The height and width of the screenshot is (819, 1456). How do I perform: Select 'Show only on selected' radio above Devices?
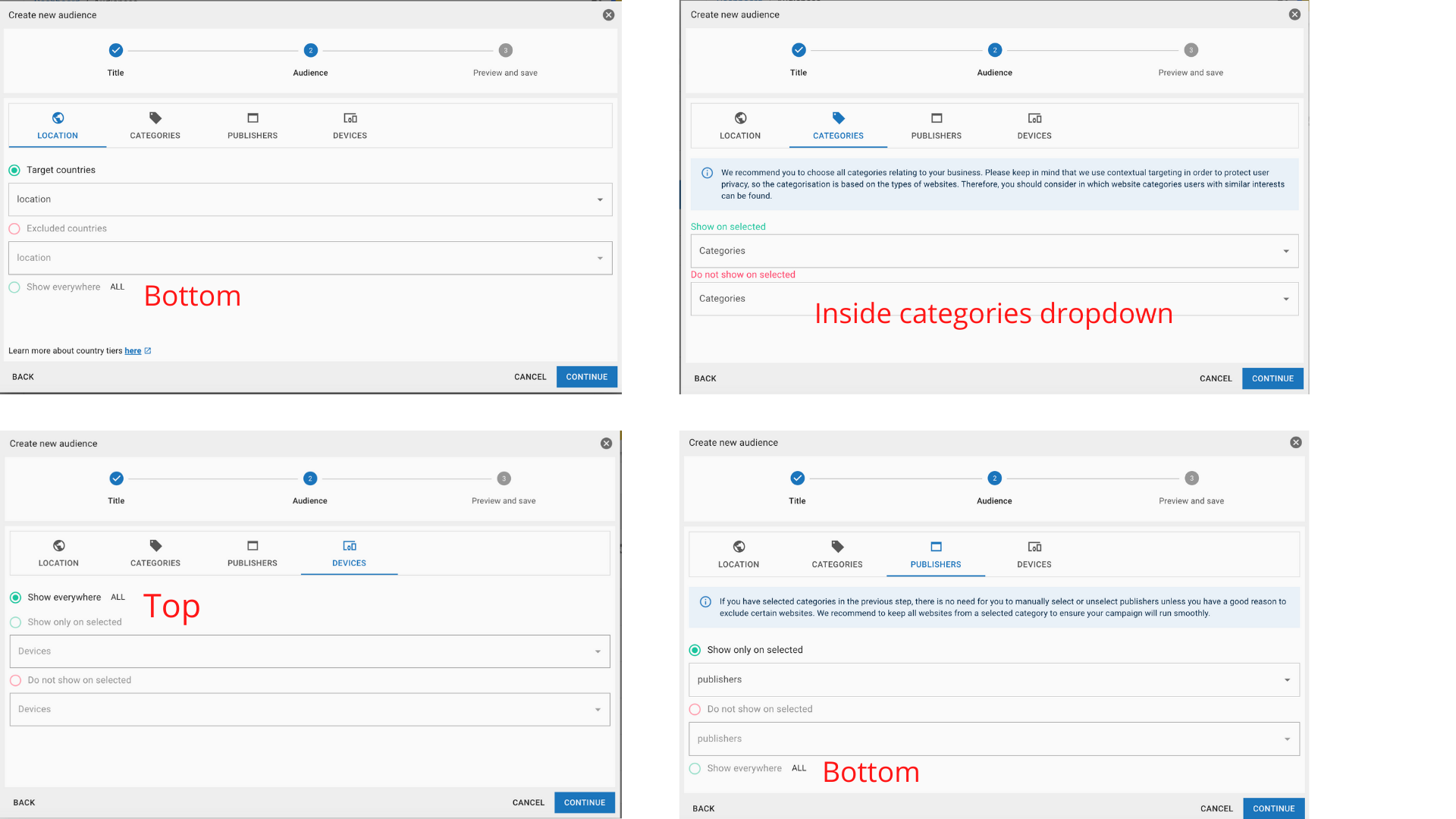[x=16, y=623]
